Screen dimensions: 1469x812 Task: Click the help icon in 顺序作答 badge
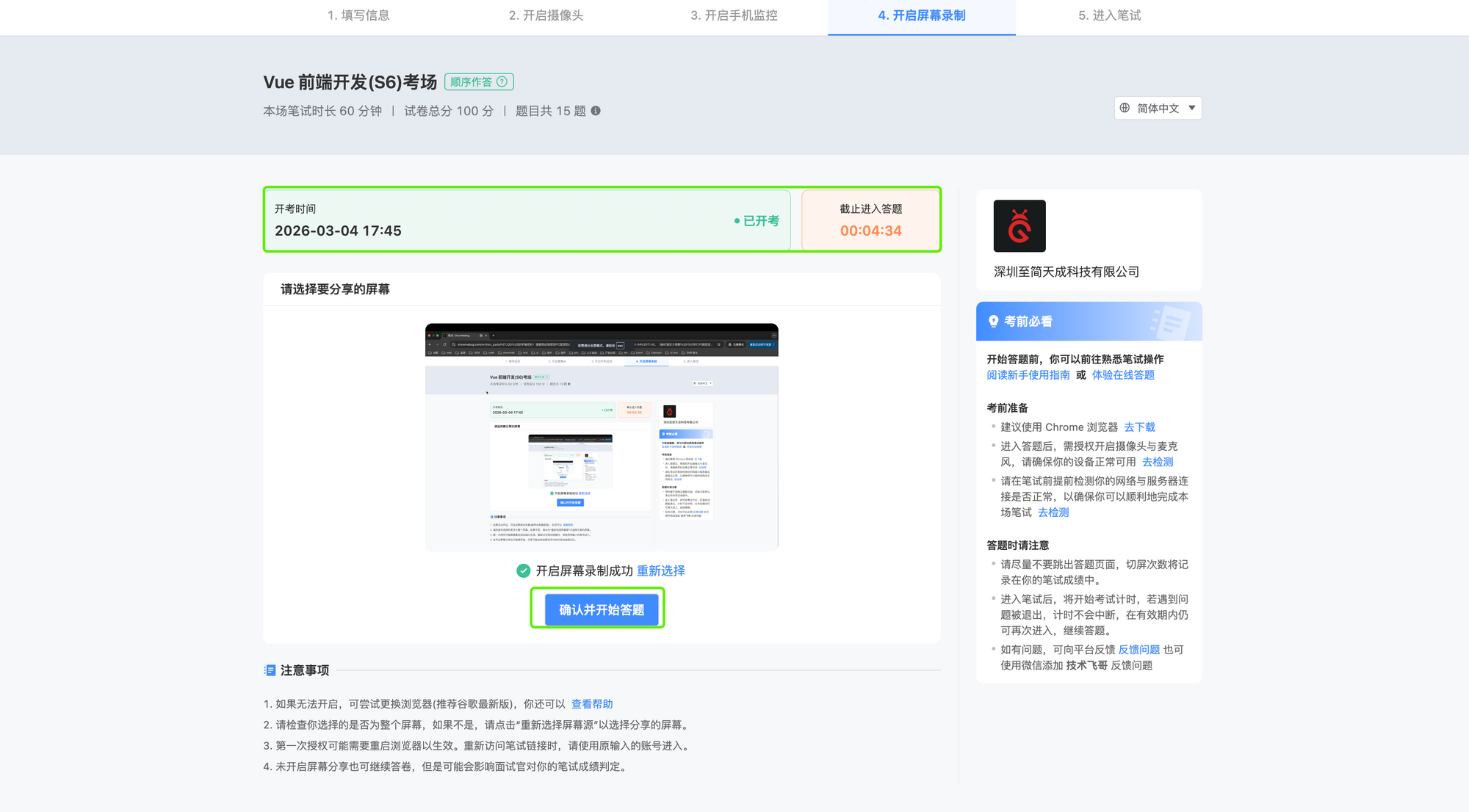(502, 82)
